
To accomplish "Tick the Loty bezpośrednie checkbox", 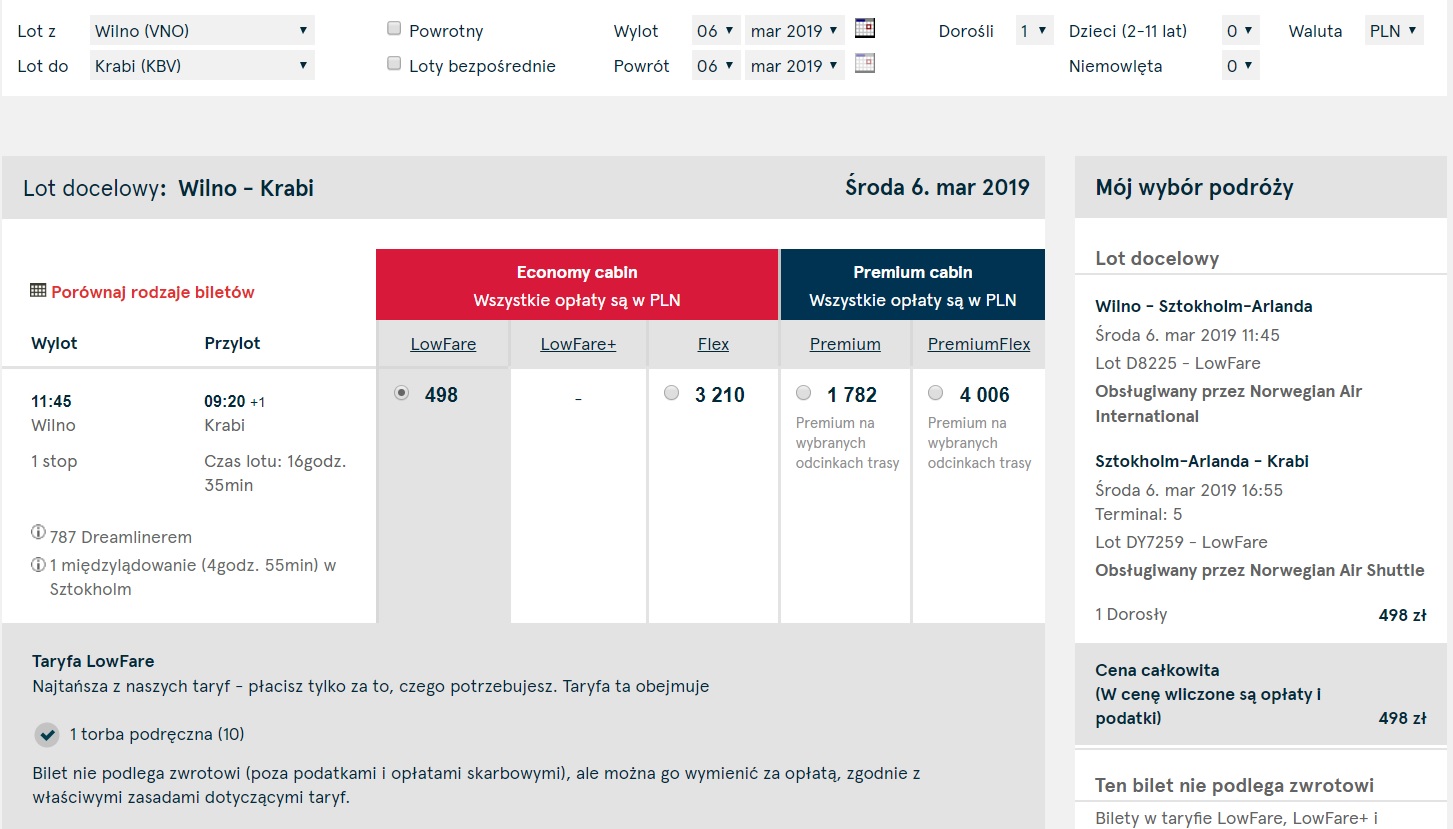I will (x=394, y=64).
